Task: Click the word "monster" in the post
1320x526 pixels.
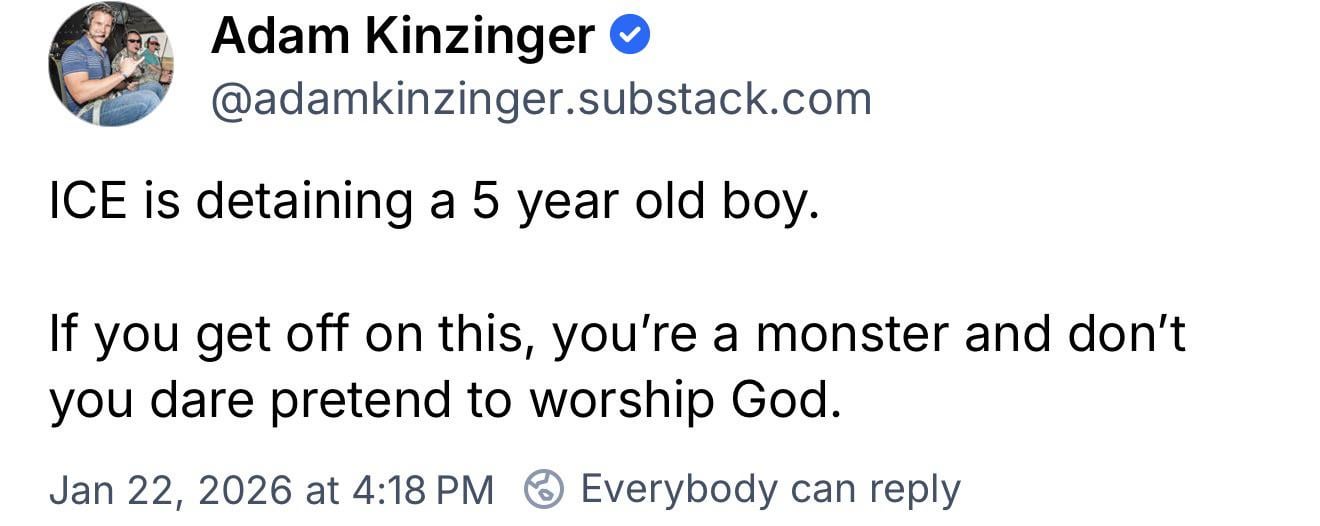Action: click(851, 335)
